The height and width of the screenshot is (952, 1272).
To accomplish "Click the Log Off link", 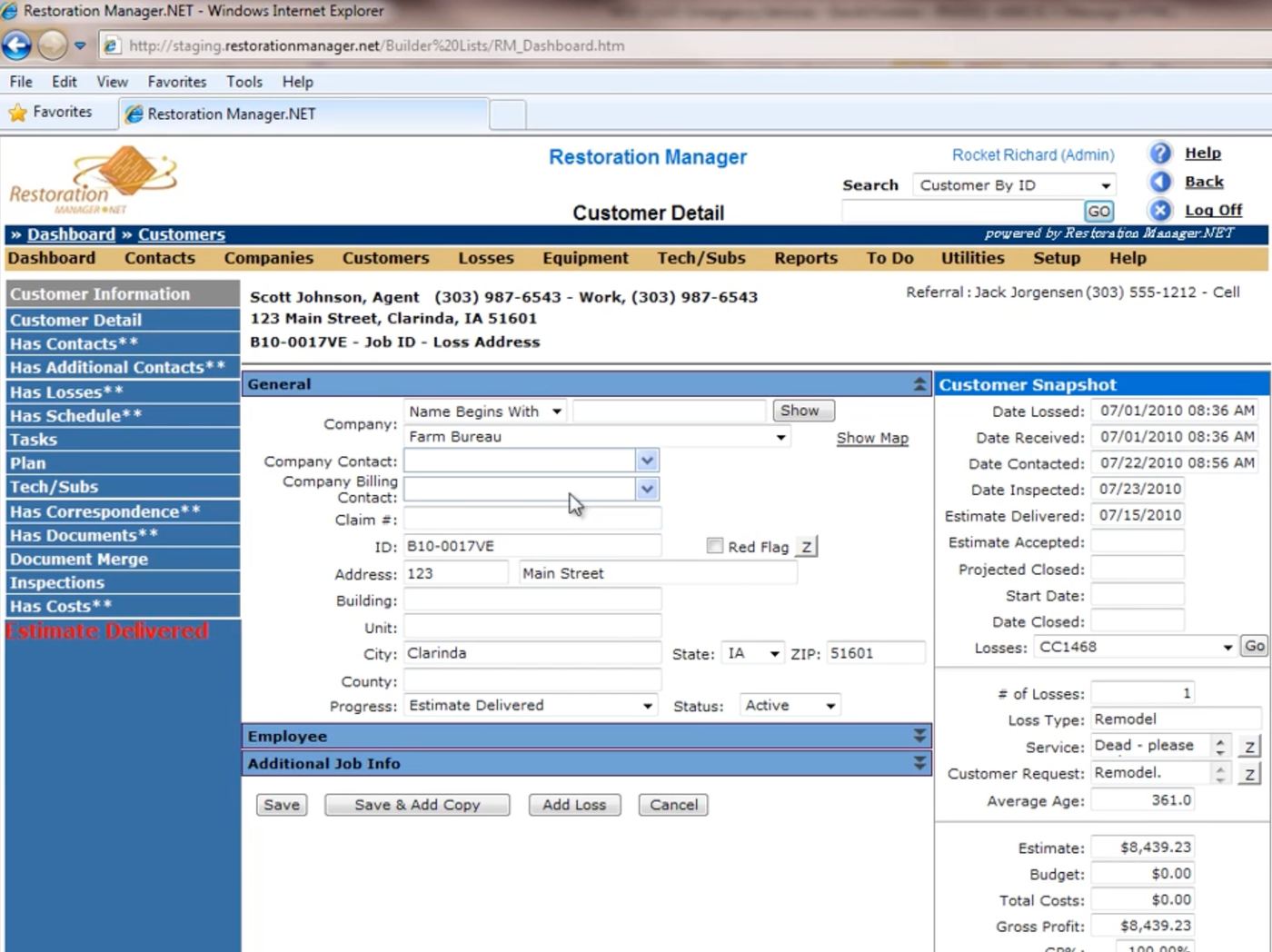I will (x=1213, y=210).
